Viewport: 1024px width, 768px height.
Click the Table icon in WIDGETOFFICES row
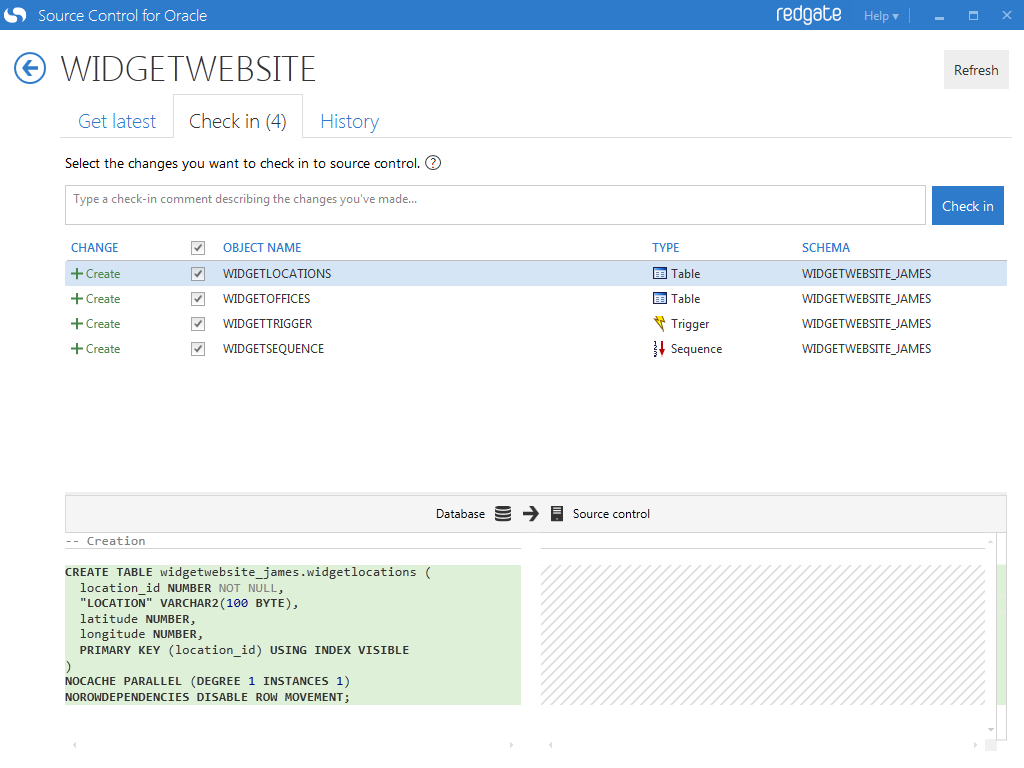point(660,298)
